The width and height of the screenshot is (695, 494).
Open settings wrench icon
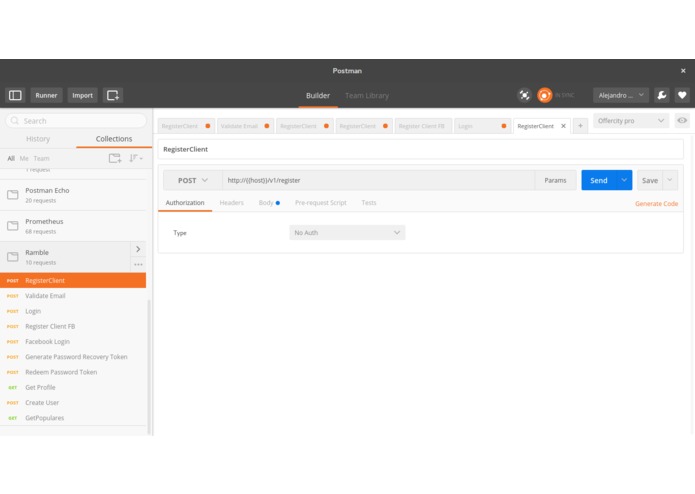(x=662, y=95)
